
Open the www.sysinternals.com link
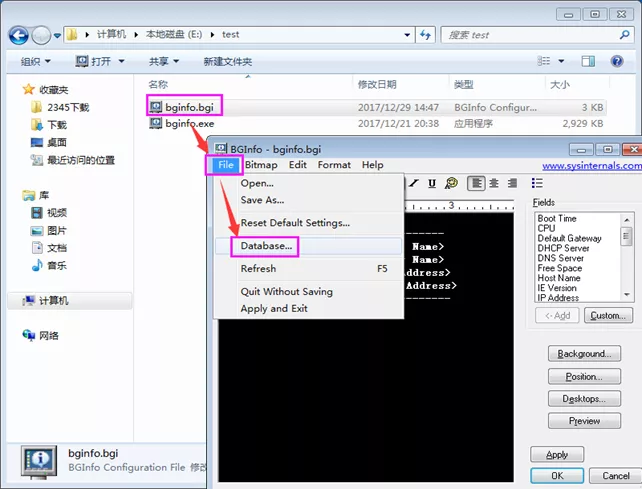tap(590, 165)
